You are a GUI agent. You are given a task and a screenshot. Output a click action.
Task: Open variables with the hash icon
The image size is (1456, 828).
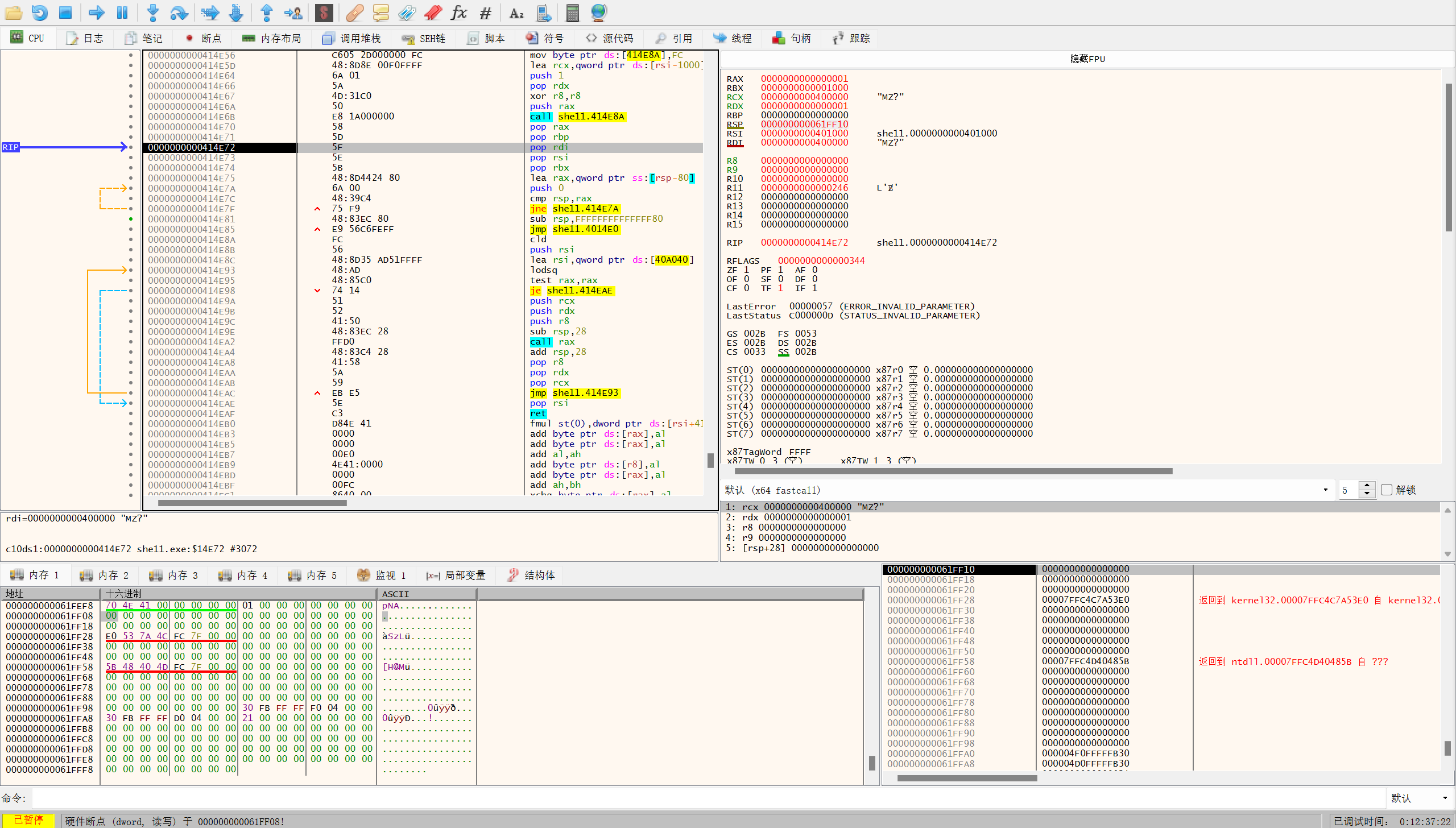[486, 13]
